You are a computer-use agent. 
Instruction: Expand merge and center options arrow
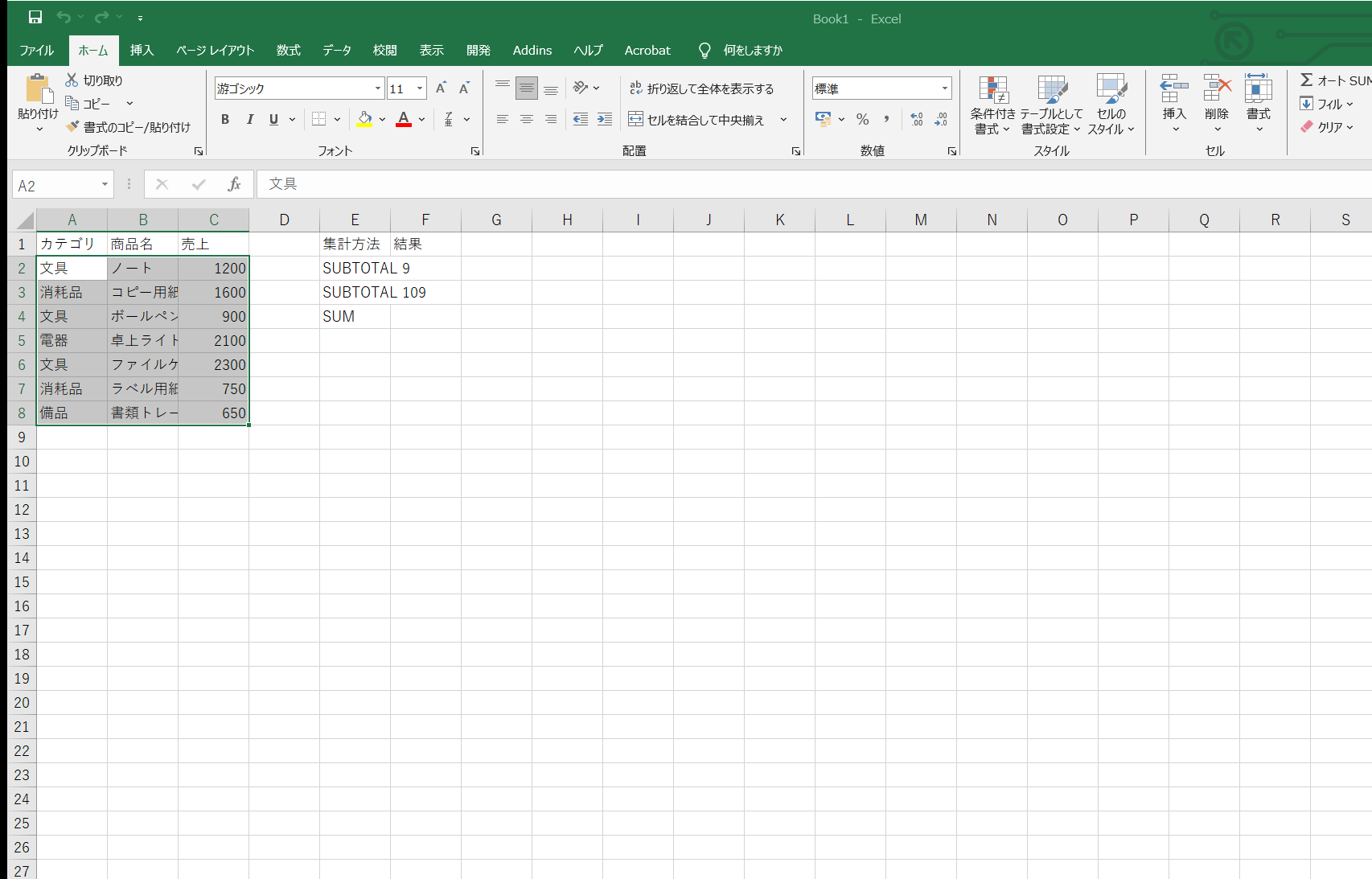[x=783, y=119]
